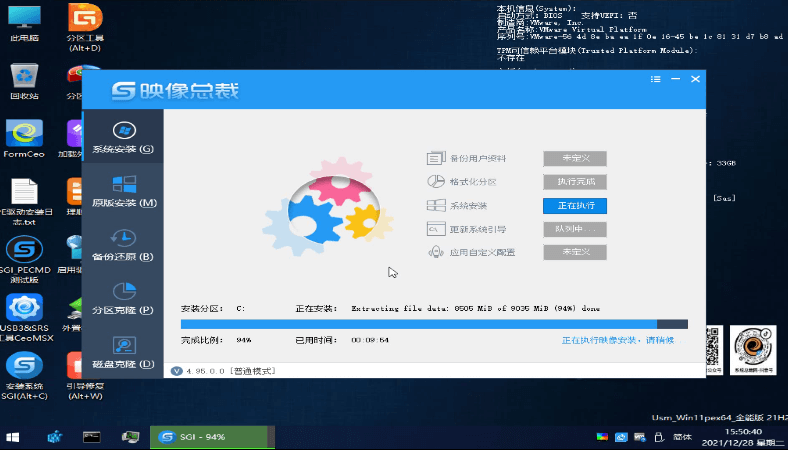The height and width of the screenshot is (450, 788).
Task: Click the 更新系统引导 console icon
Action: click(x=436, y=229)
